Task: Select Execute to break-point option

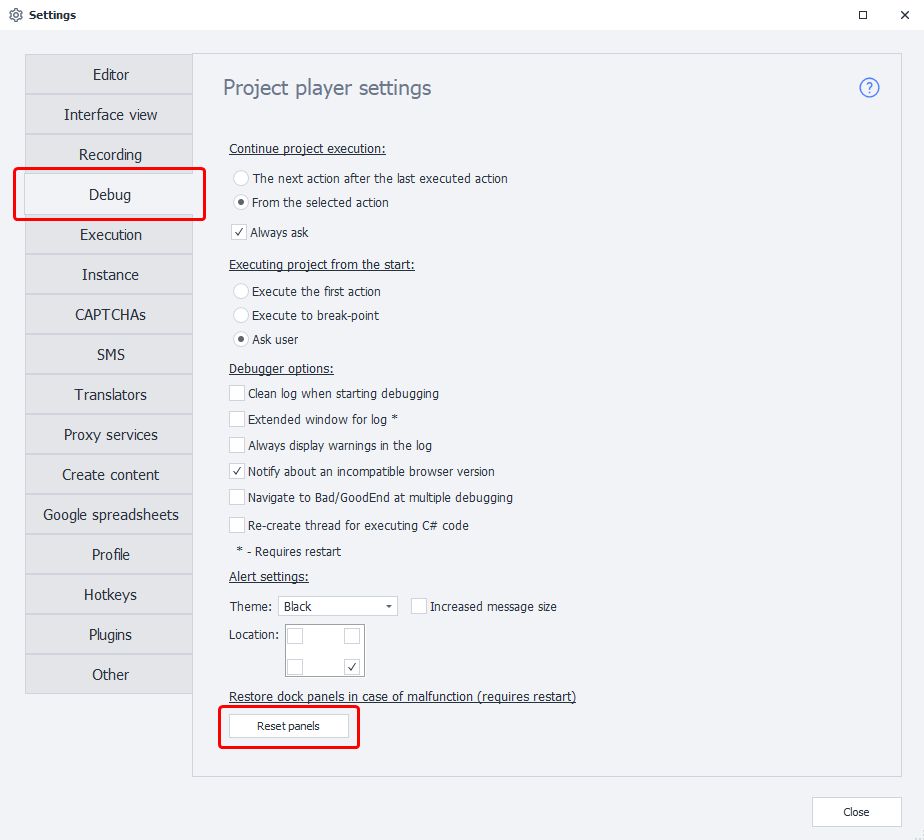Action: pyautogui.click(x=241, y=315)
